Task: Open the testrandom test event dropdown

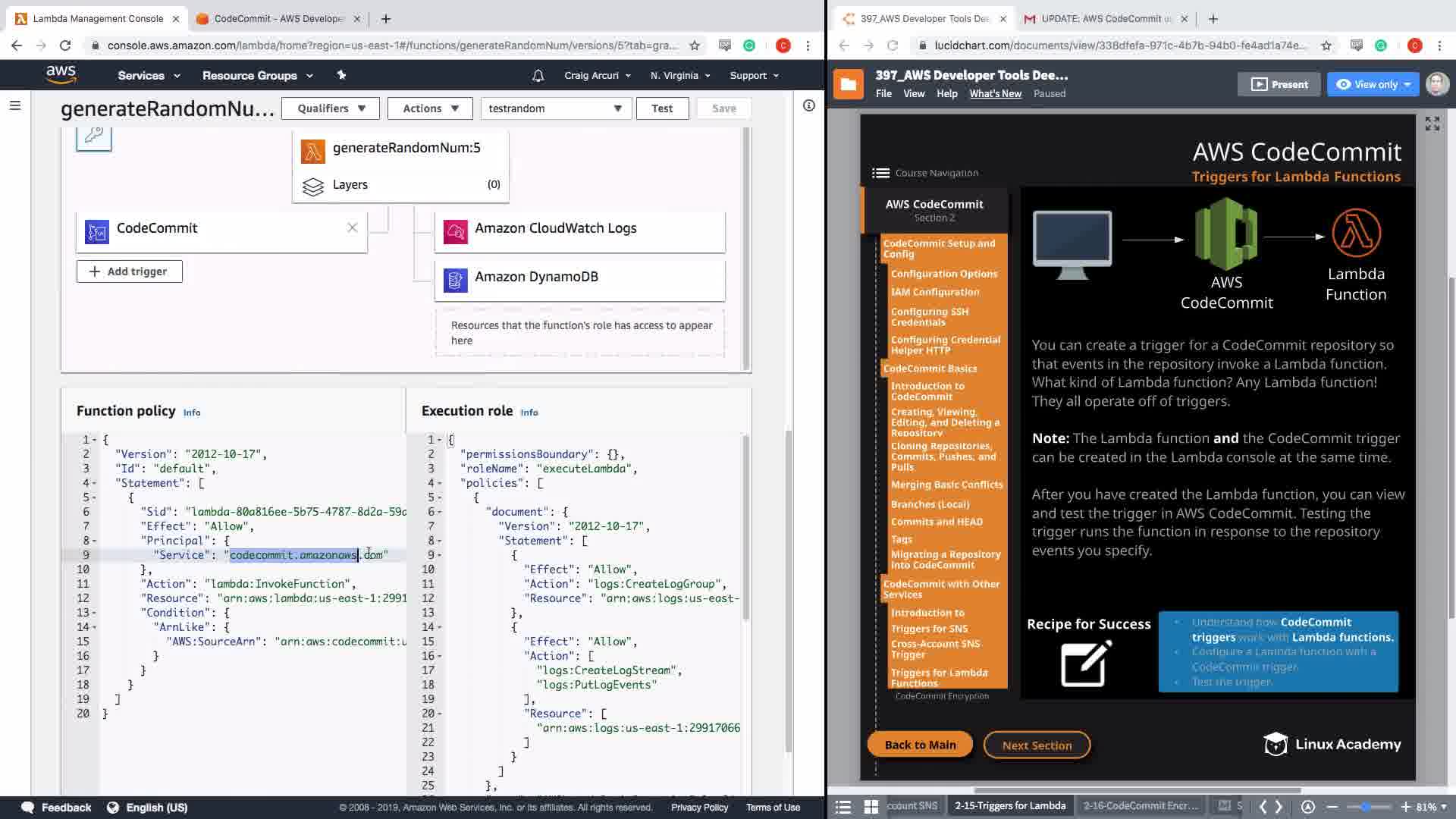Action: [x=555, y=108]
